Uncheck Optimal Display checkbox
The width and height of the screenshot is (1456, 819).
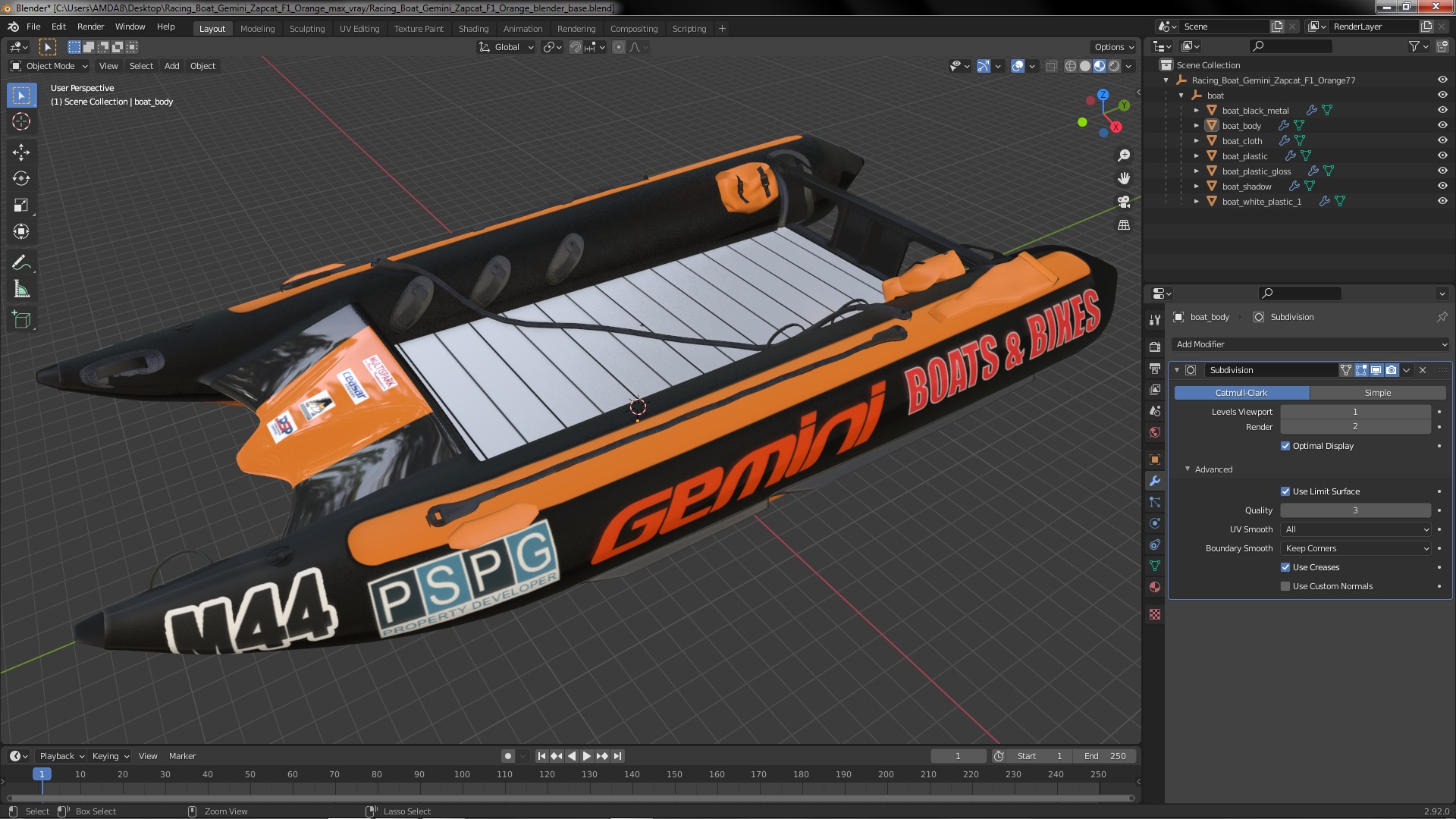coord(1285,446)
